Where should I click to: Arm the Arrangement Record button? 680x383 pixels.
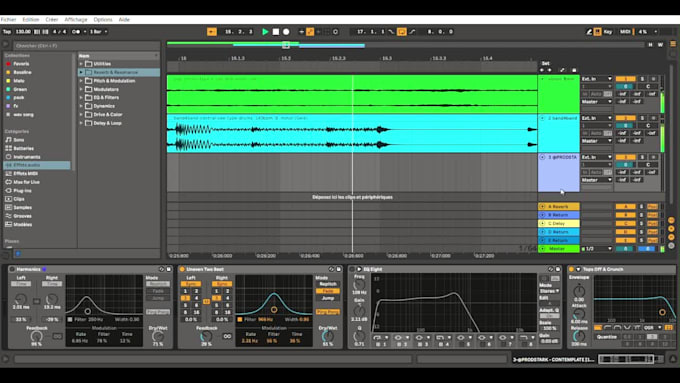click(x=286, y=32)
